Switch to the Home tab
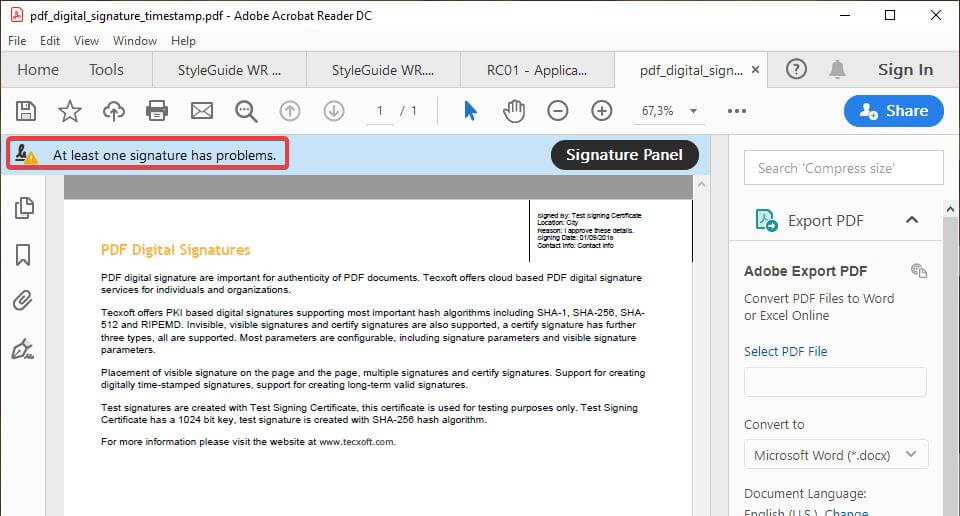The width and height of the screenshot is (960, 516). point(38,70)
